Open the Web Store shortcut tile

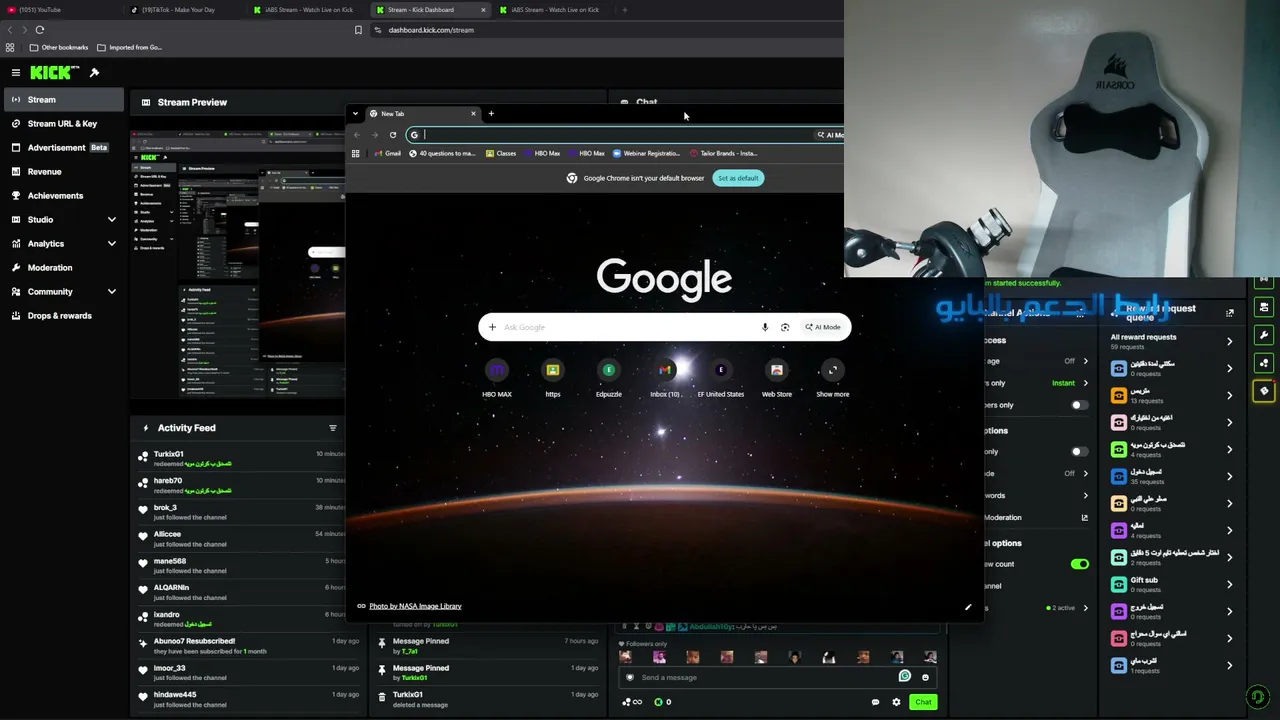click(777, 378)
